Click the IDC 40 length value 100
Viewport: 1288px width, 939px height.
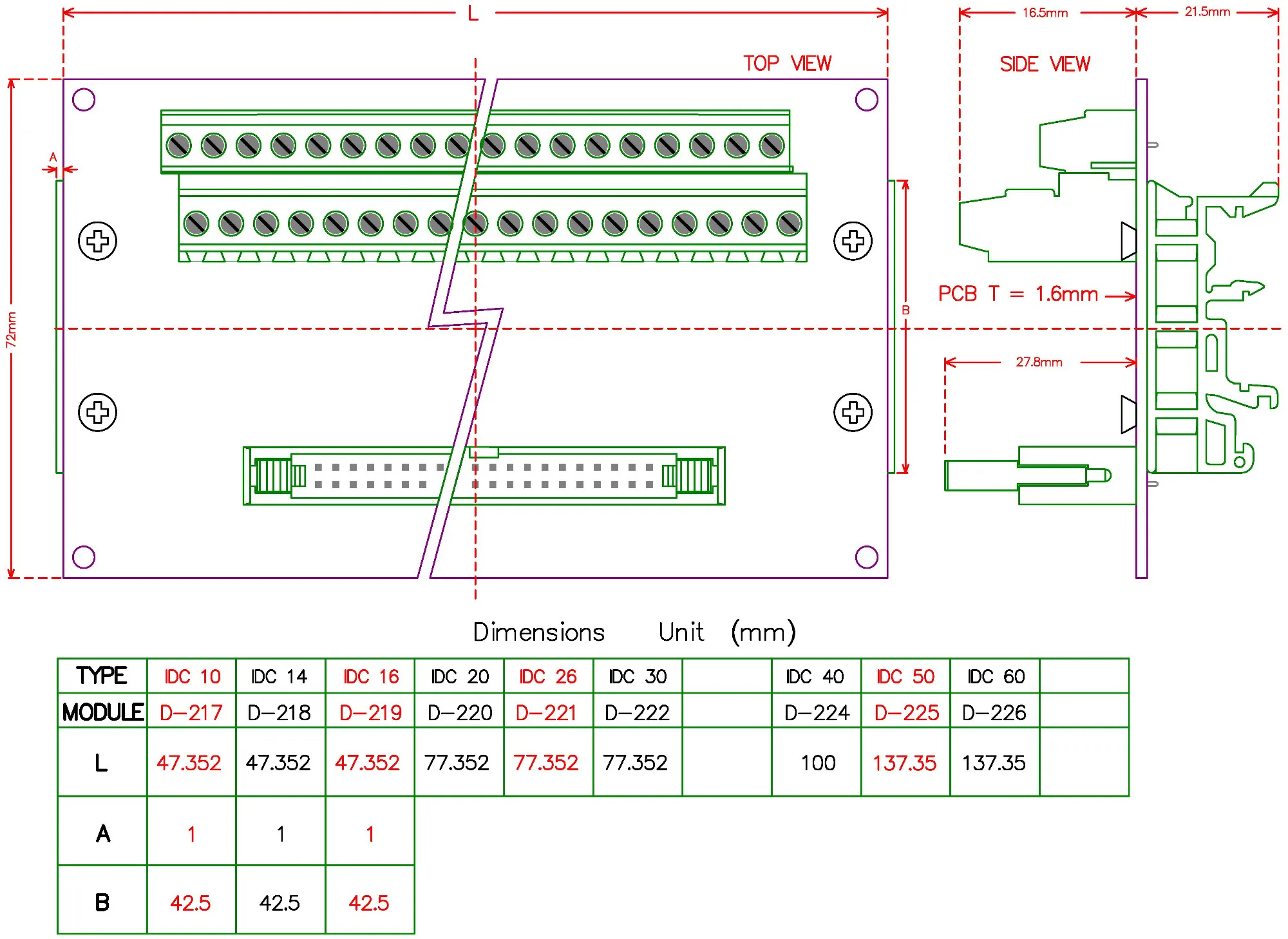click(818, 763)
